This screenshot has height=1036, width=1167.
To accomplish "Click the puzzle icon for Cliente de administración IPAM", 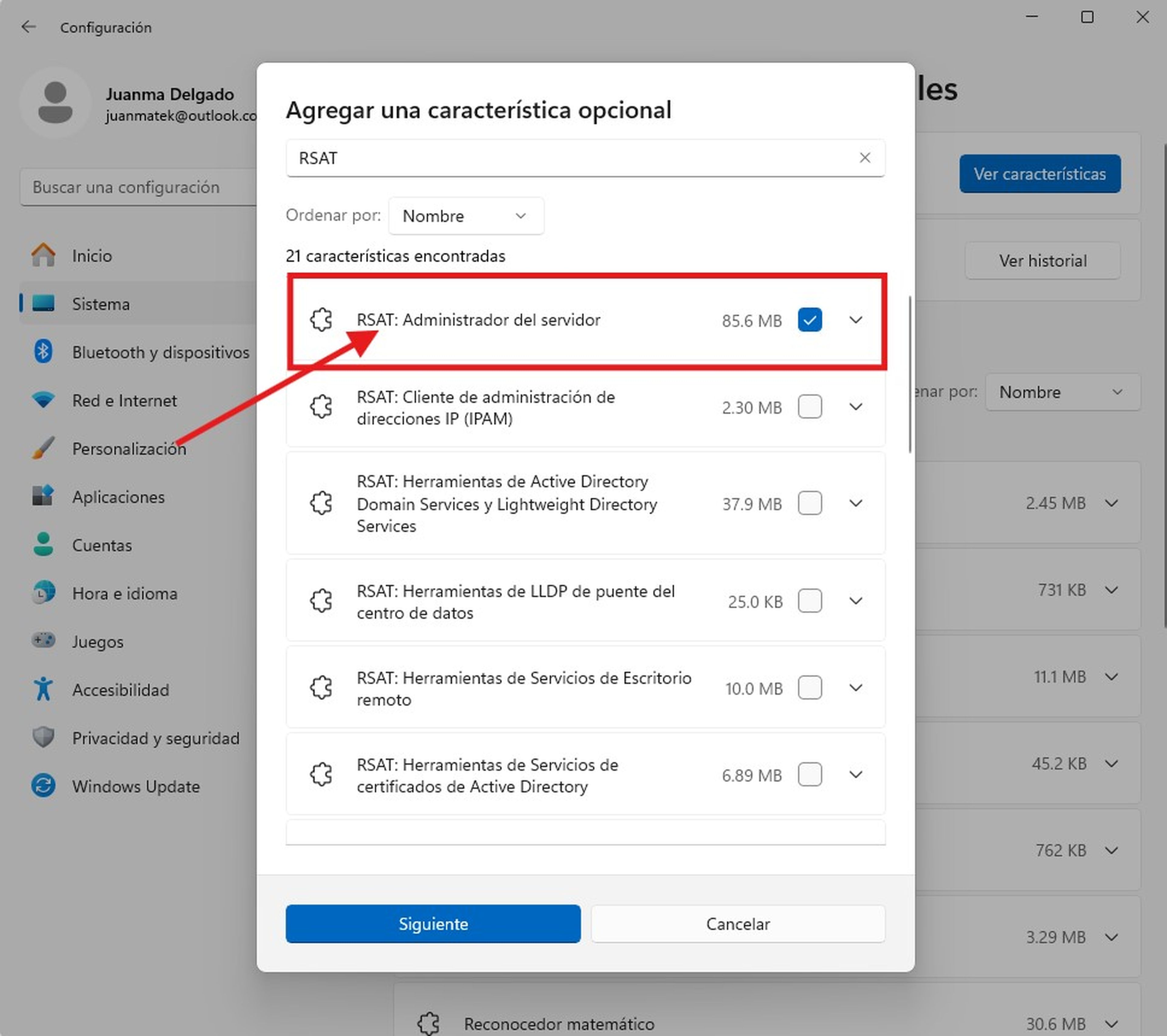I will point(322,407).
